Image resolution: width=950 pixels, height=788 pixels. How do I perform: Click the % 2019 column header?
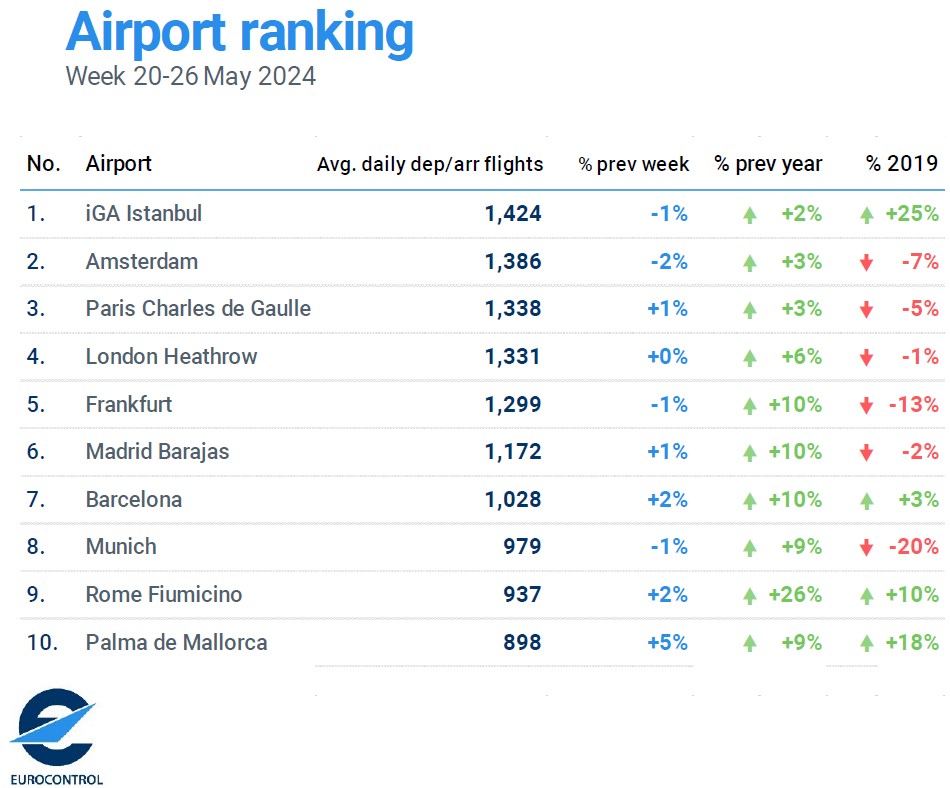[x=902, y=164]
